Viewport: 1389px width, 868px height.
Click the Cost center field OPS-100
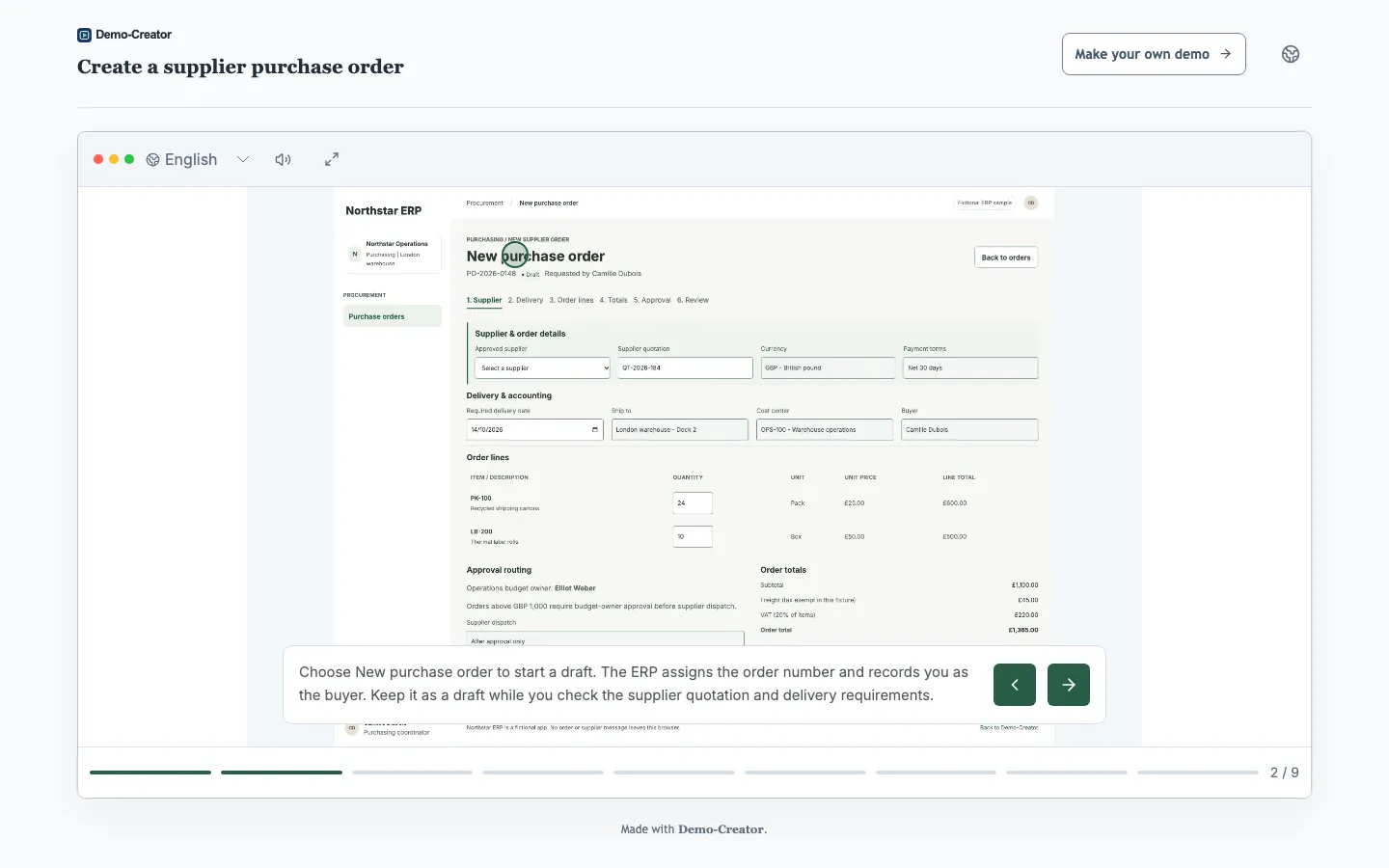[x=825, y=430]
